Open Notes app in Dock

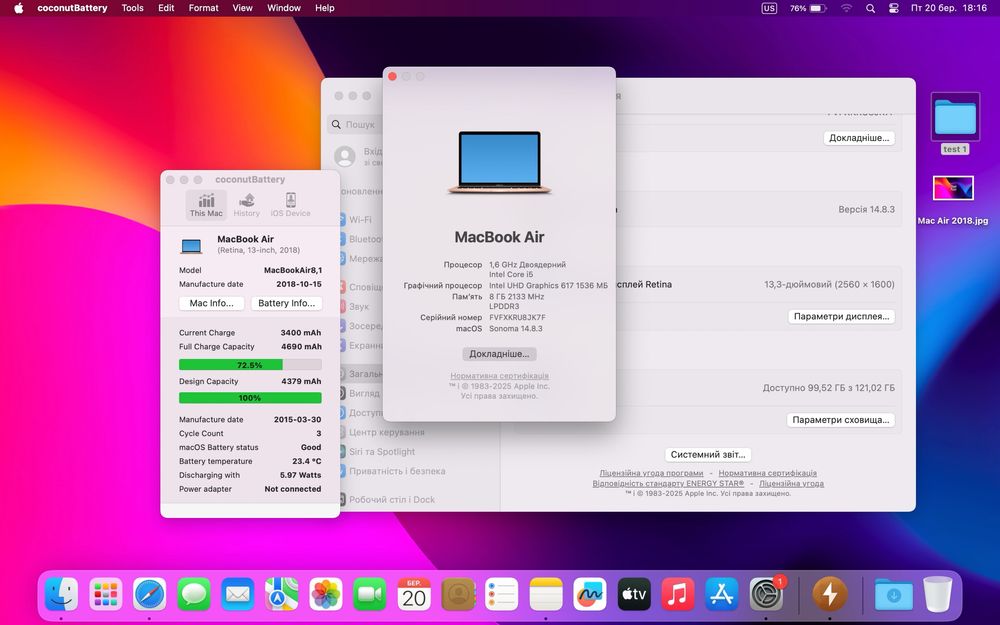pos(546,594)
